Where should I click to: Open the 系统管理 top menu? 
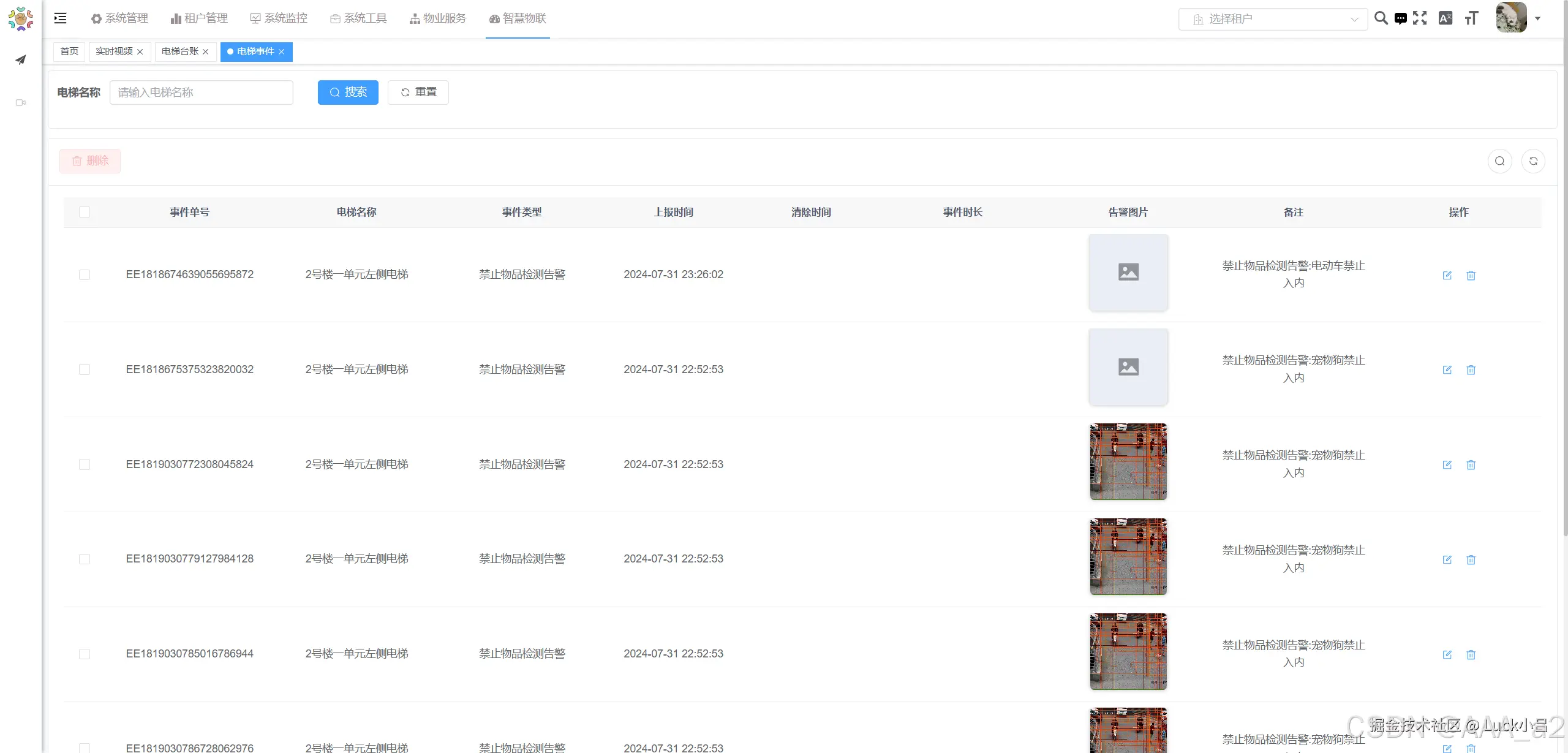click(x=119, y=18)
